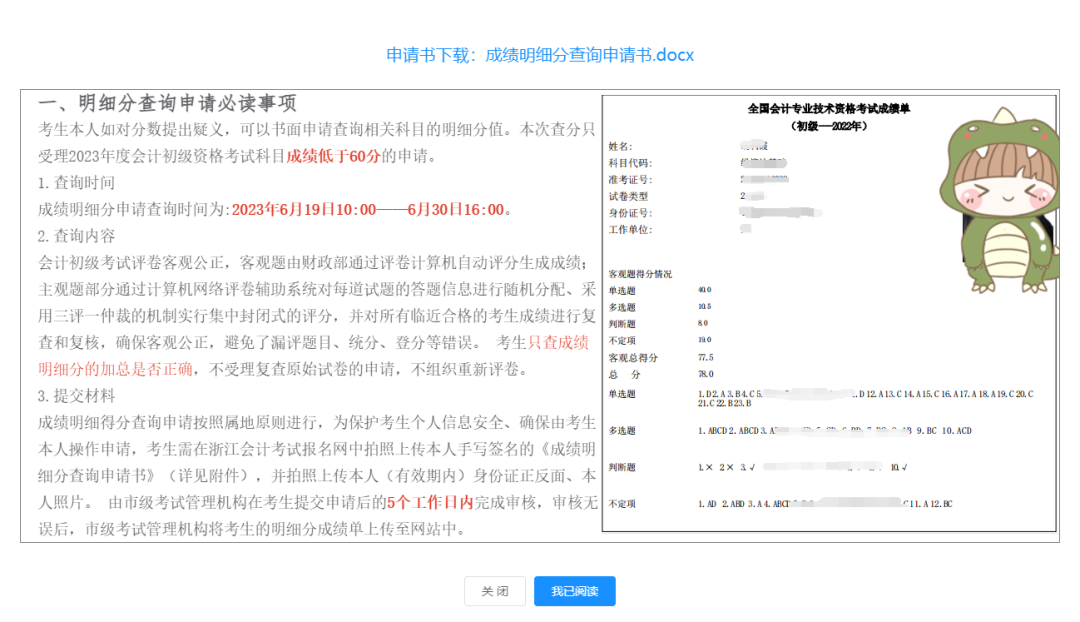This screenshot has height=622, width=1080.
Task: Click the 客观总得分 row in the score sheet
Action: pos(633,357)
